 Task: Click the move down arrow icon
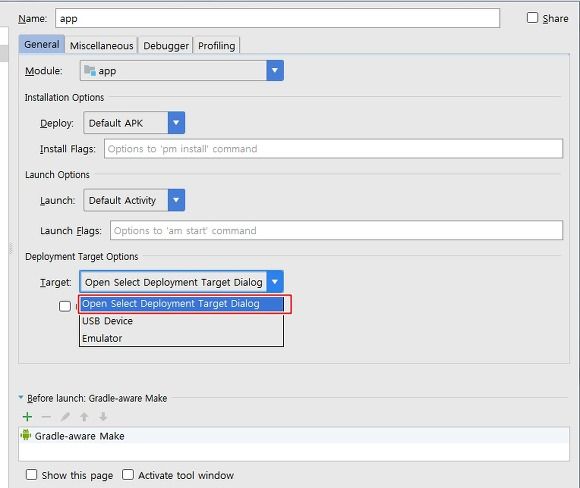tap(103, 417)
